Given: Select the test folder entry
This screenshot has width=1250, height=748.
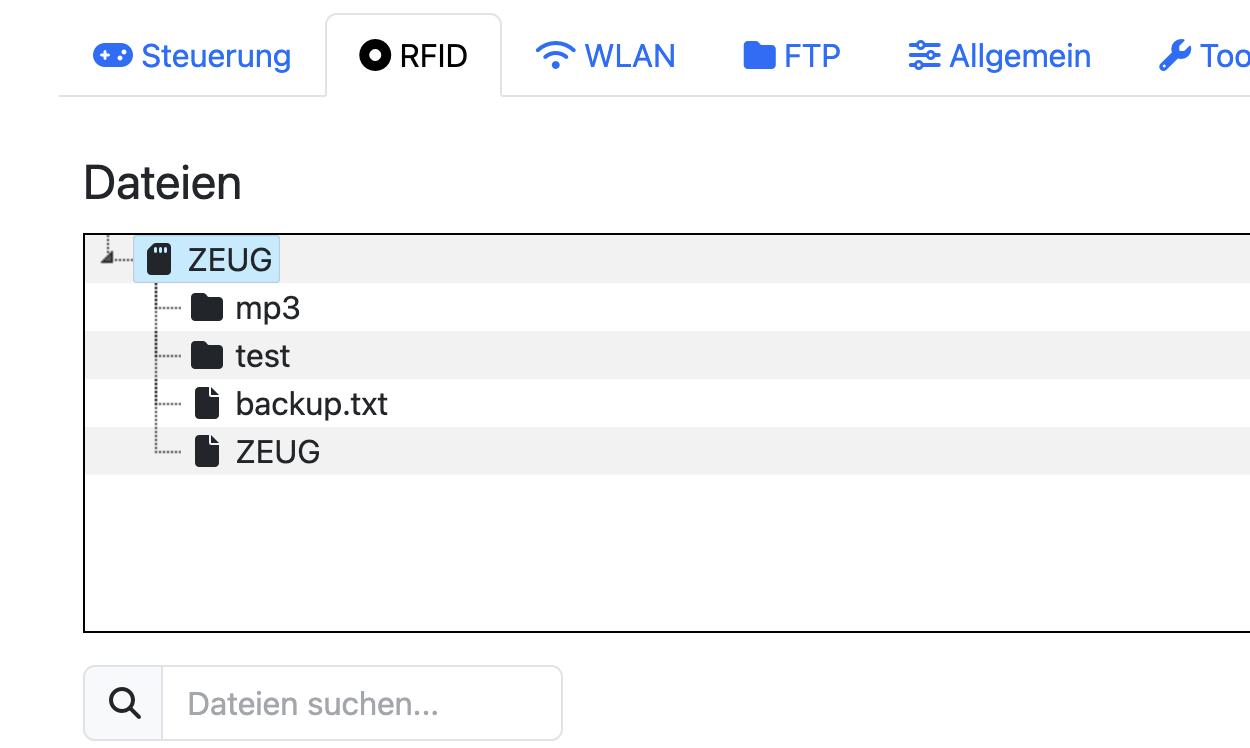Looking at the screenshot, I should click(x=262, y=356).
